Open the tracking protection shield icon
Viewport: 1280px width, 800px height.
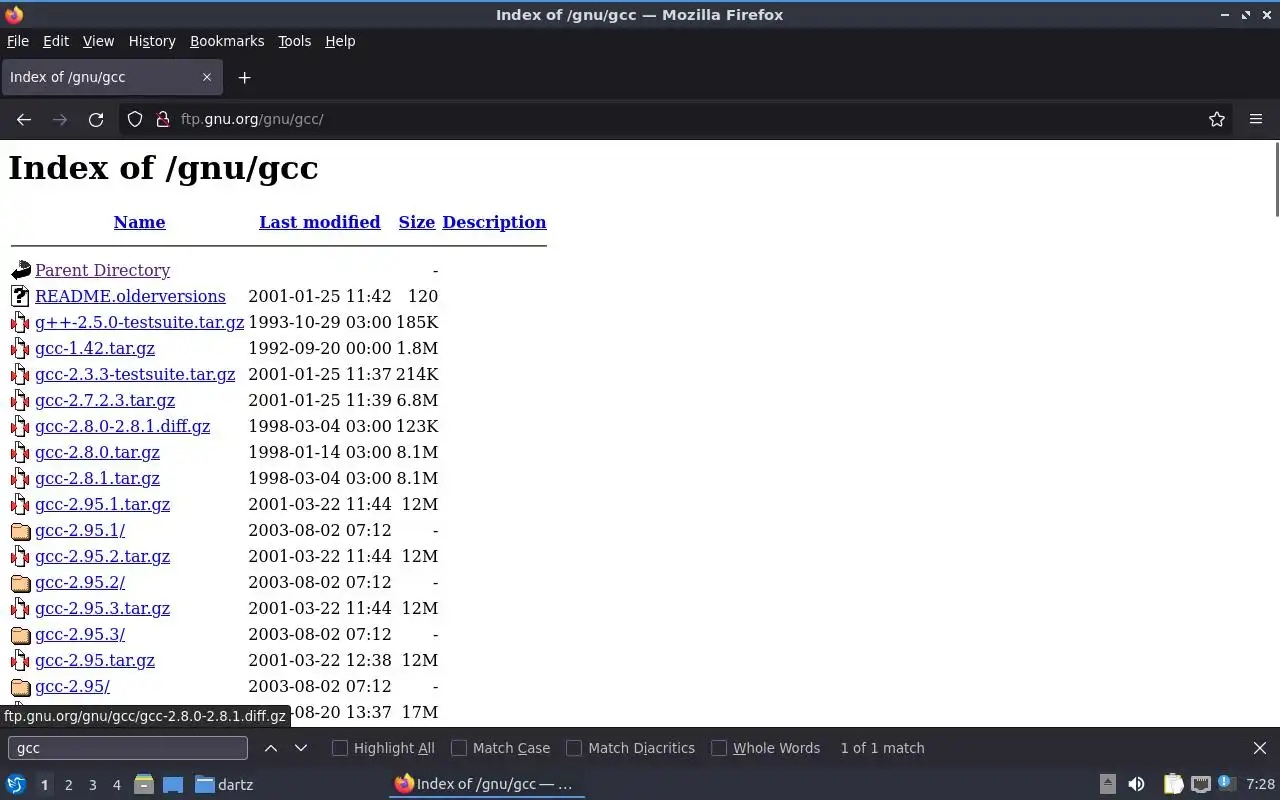point(135,119)
